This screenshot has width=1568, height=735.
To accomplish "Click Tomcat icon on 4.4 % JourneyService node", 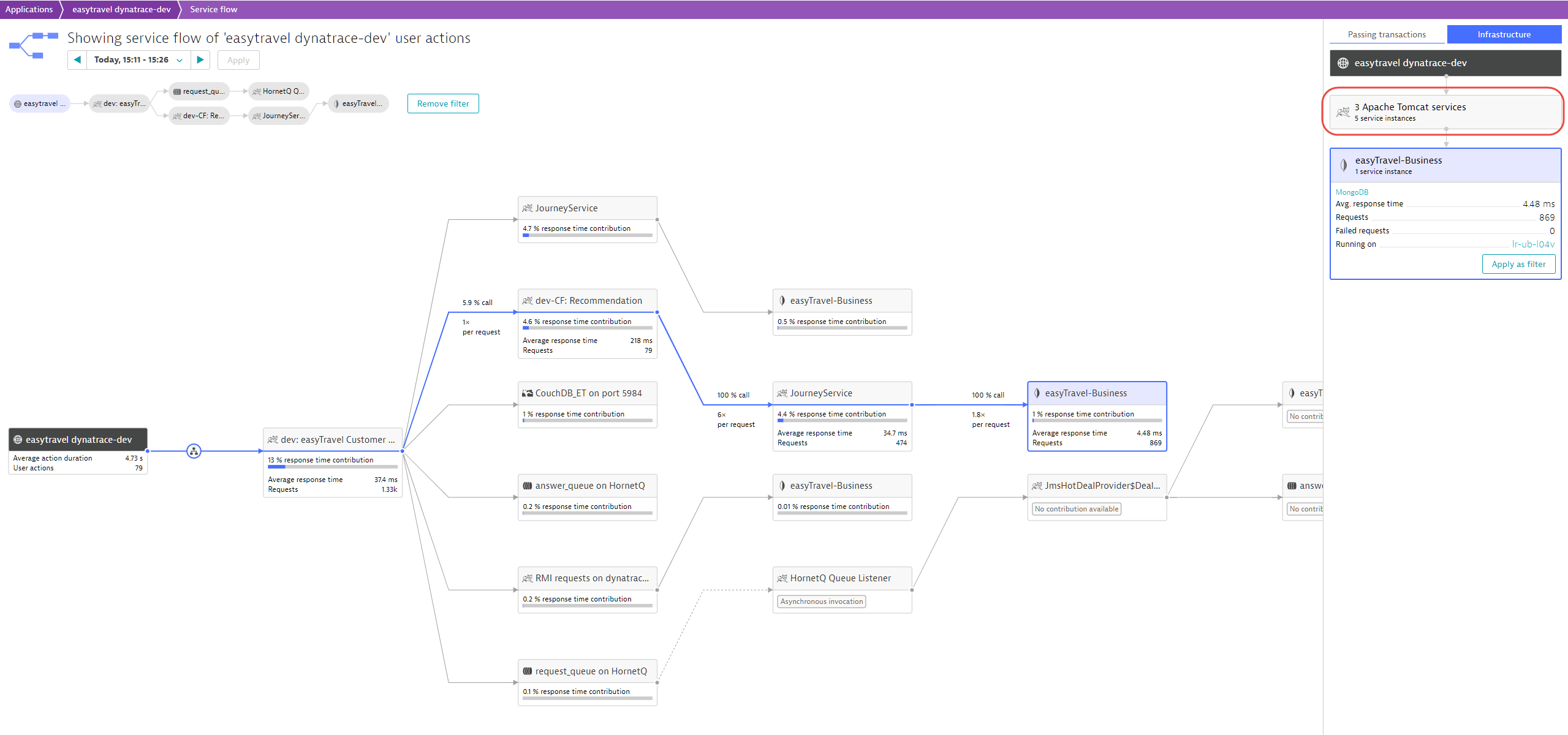I will (782, 393).
